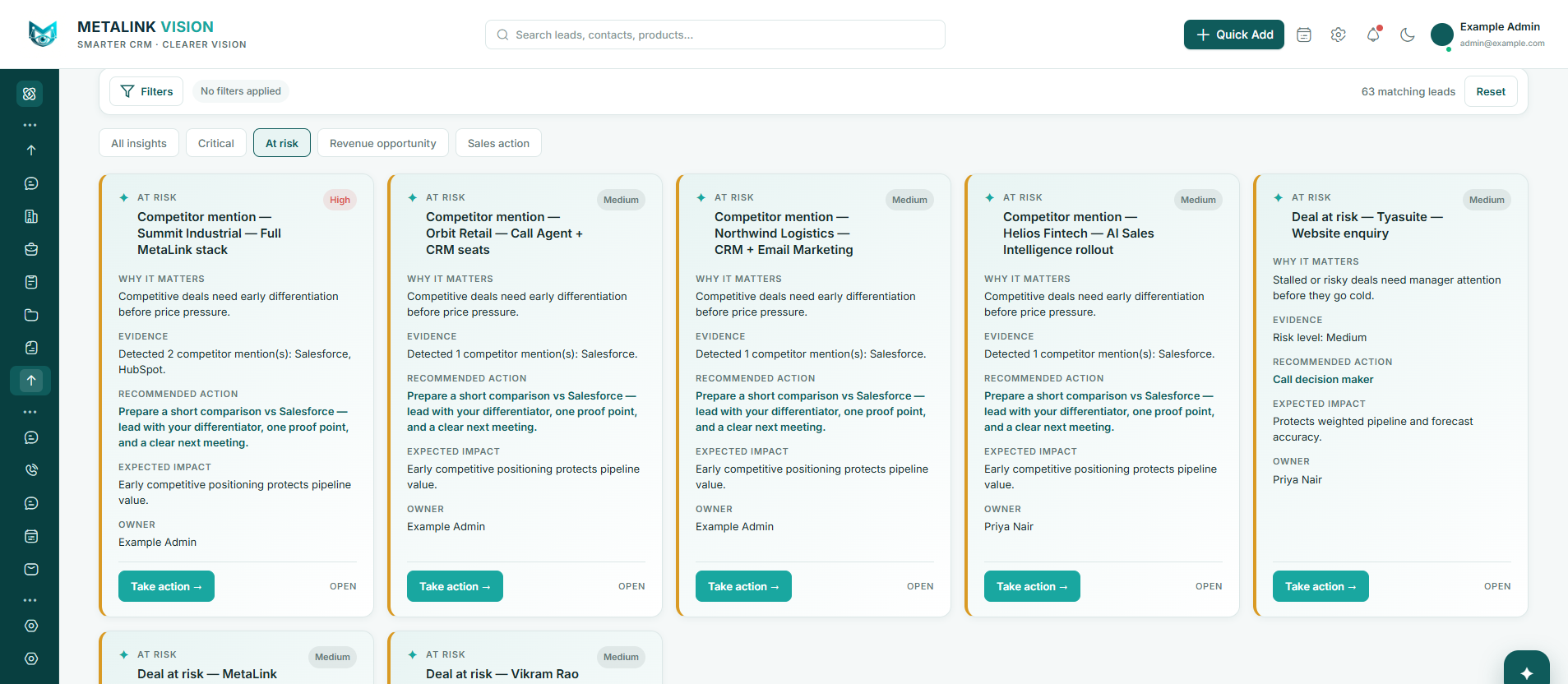Open the Summit Industrial competitor mention title
This screenshot has height=684, width=1568.
coord(210,233)
